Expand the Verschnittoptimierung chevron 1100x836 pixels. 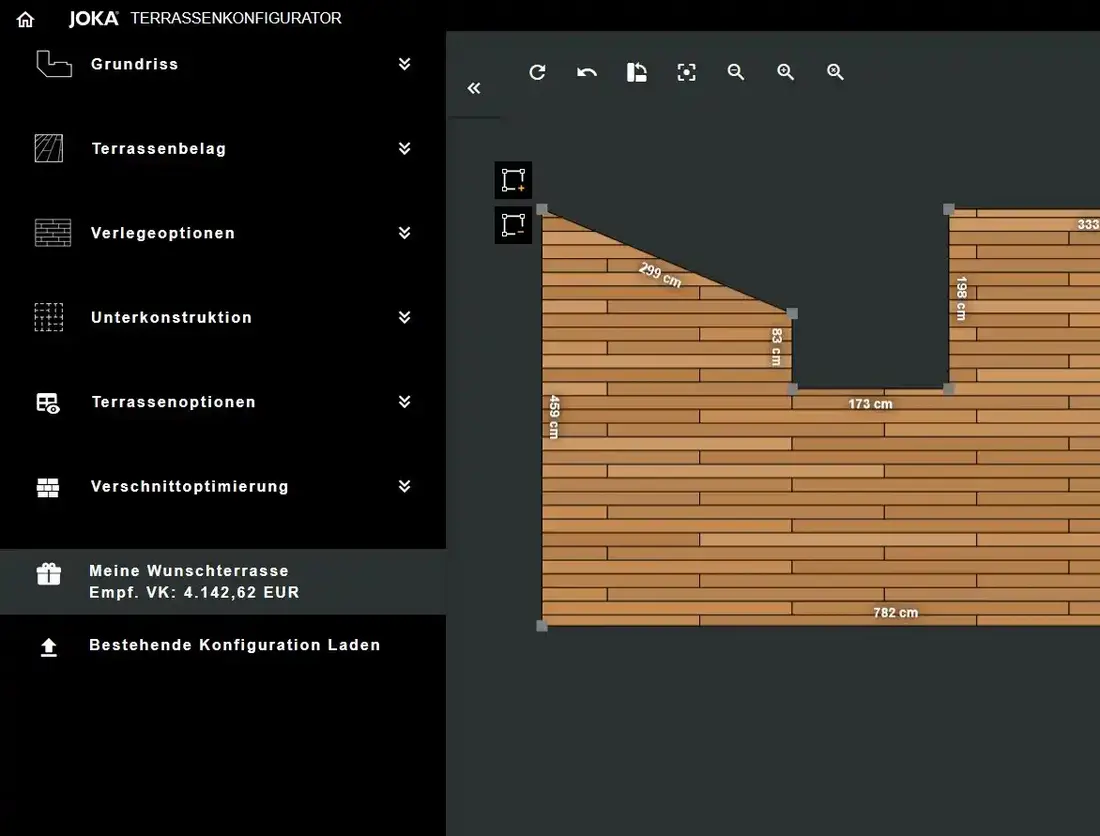404,486
